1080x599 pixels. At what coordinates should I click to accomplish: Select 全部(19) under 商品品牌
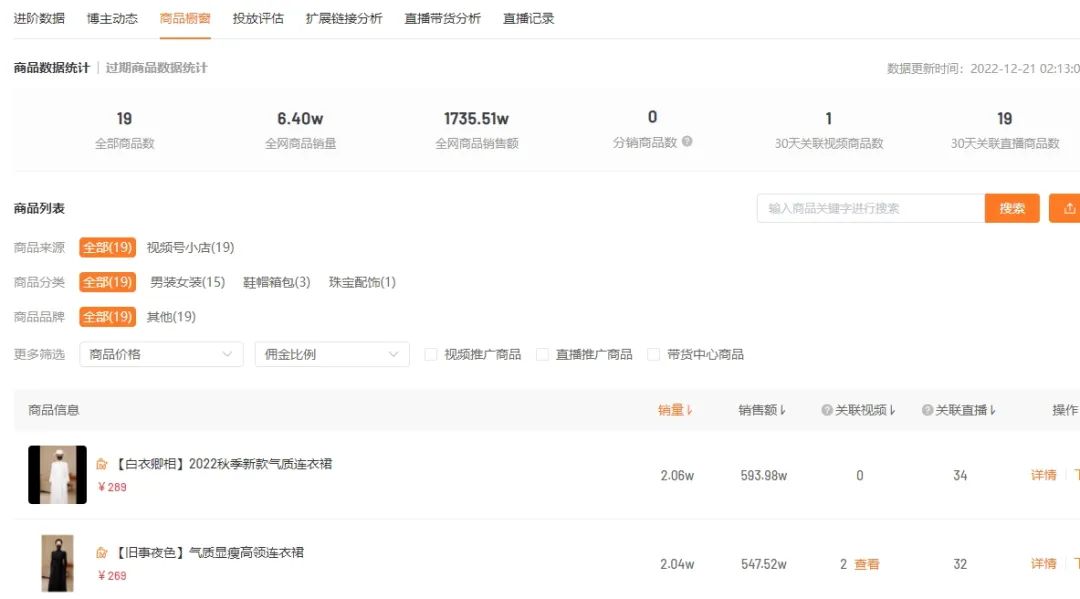pos(107,317)
